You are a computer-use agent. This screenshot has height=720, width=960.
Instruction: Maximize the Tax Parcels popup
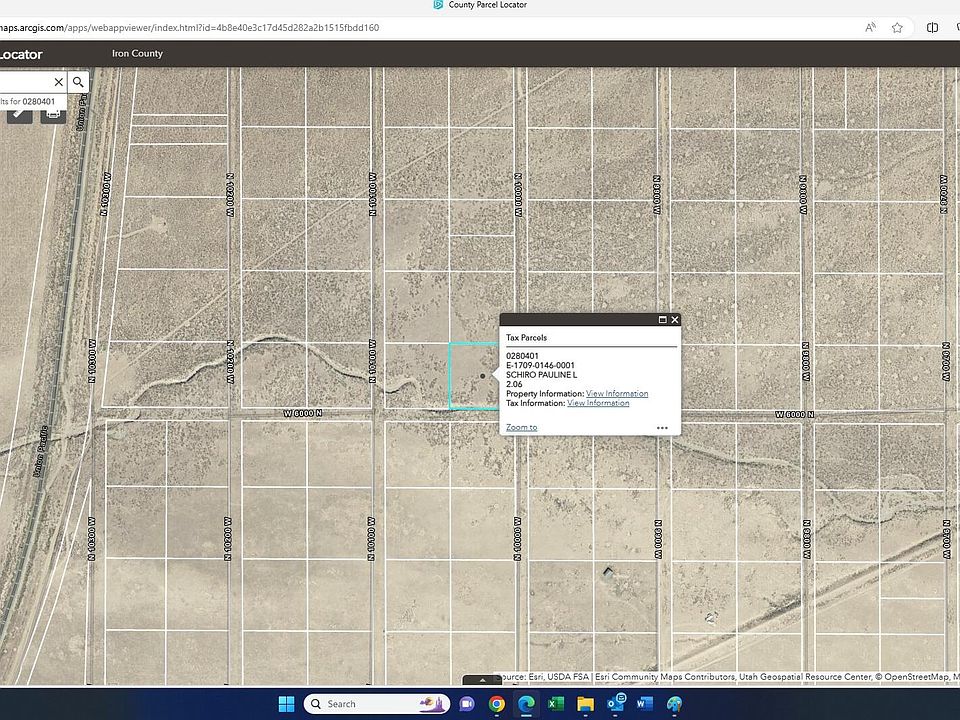pos(662,320)
